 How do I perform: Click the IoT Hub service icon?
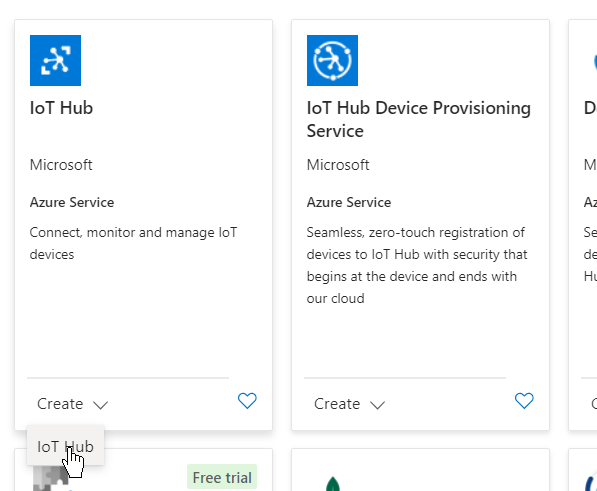click(55, 61)
